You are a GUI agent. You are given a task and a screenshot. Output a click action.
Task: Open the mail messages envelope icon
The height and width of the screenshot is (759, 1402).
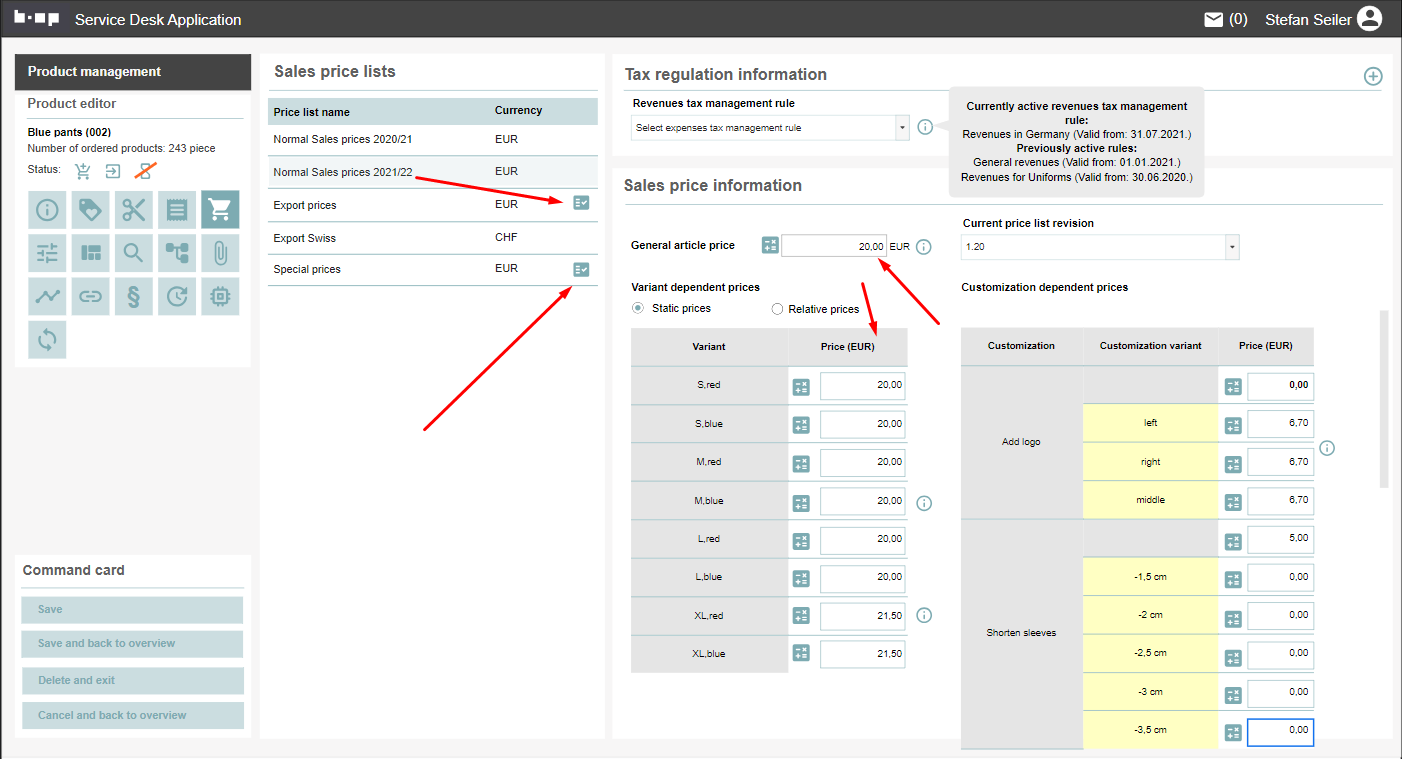[1214, 19]
